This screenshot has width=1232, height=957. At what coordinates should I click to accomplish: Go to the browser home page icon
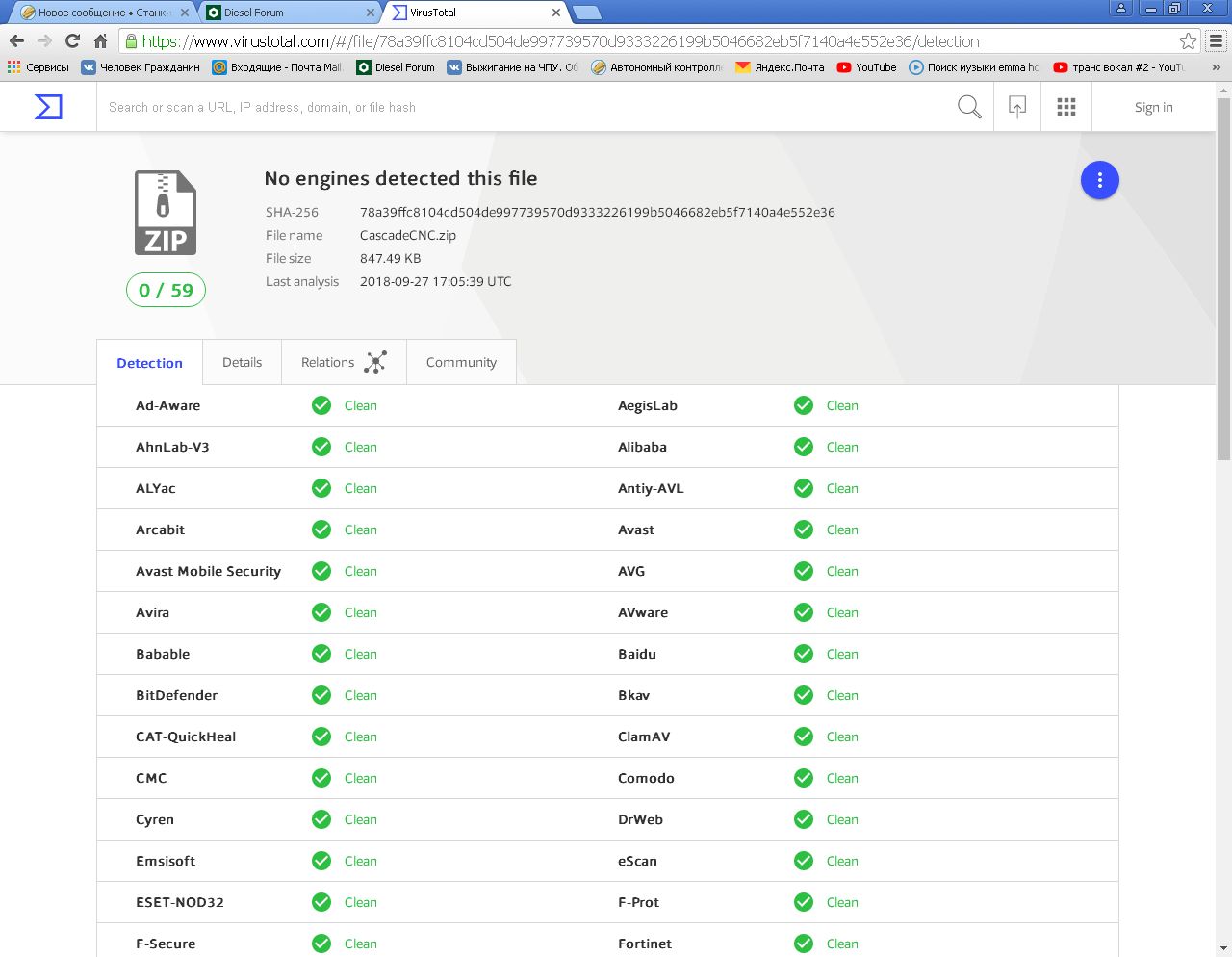[100, 40]
